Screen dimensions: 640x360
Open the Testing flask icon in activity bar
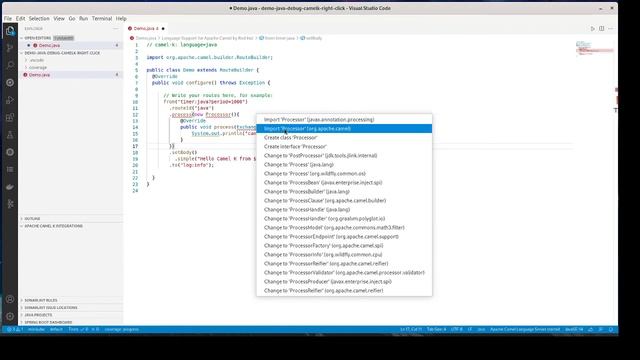click(10, 135)
